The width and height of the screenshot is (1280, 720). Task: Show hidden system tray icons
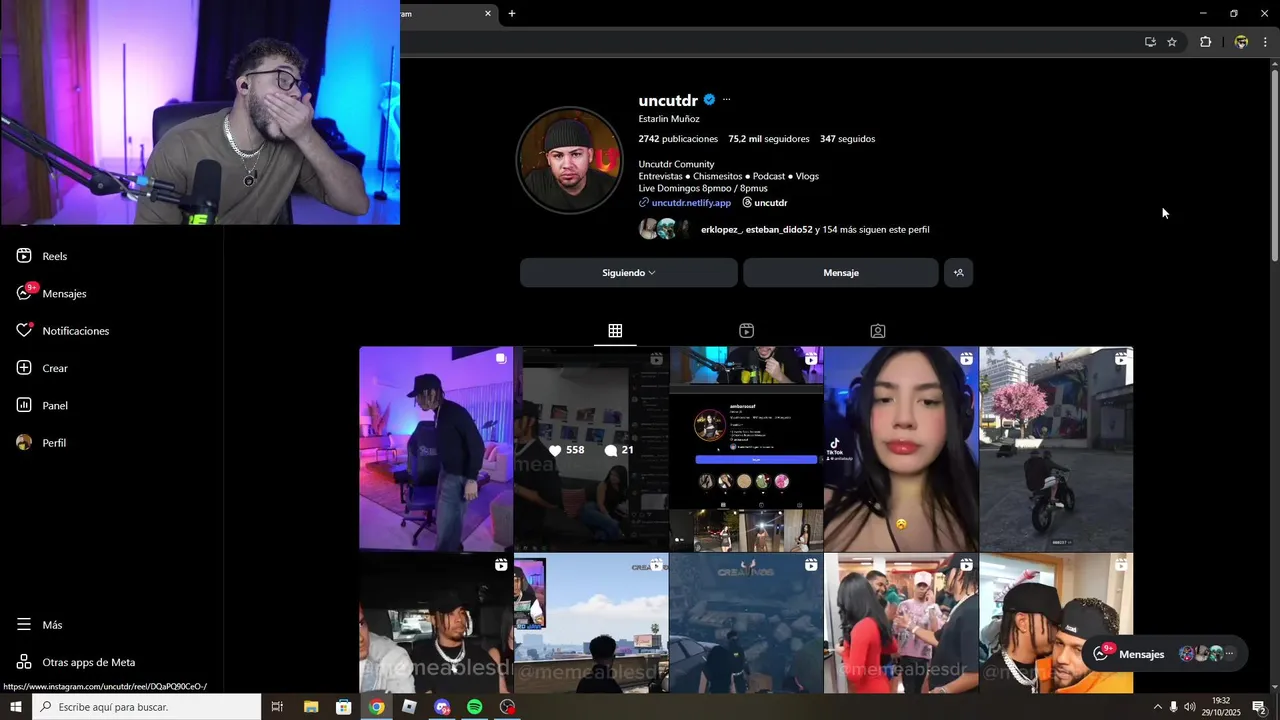coord(1157,707)
